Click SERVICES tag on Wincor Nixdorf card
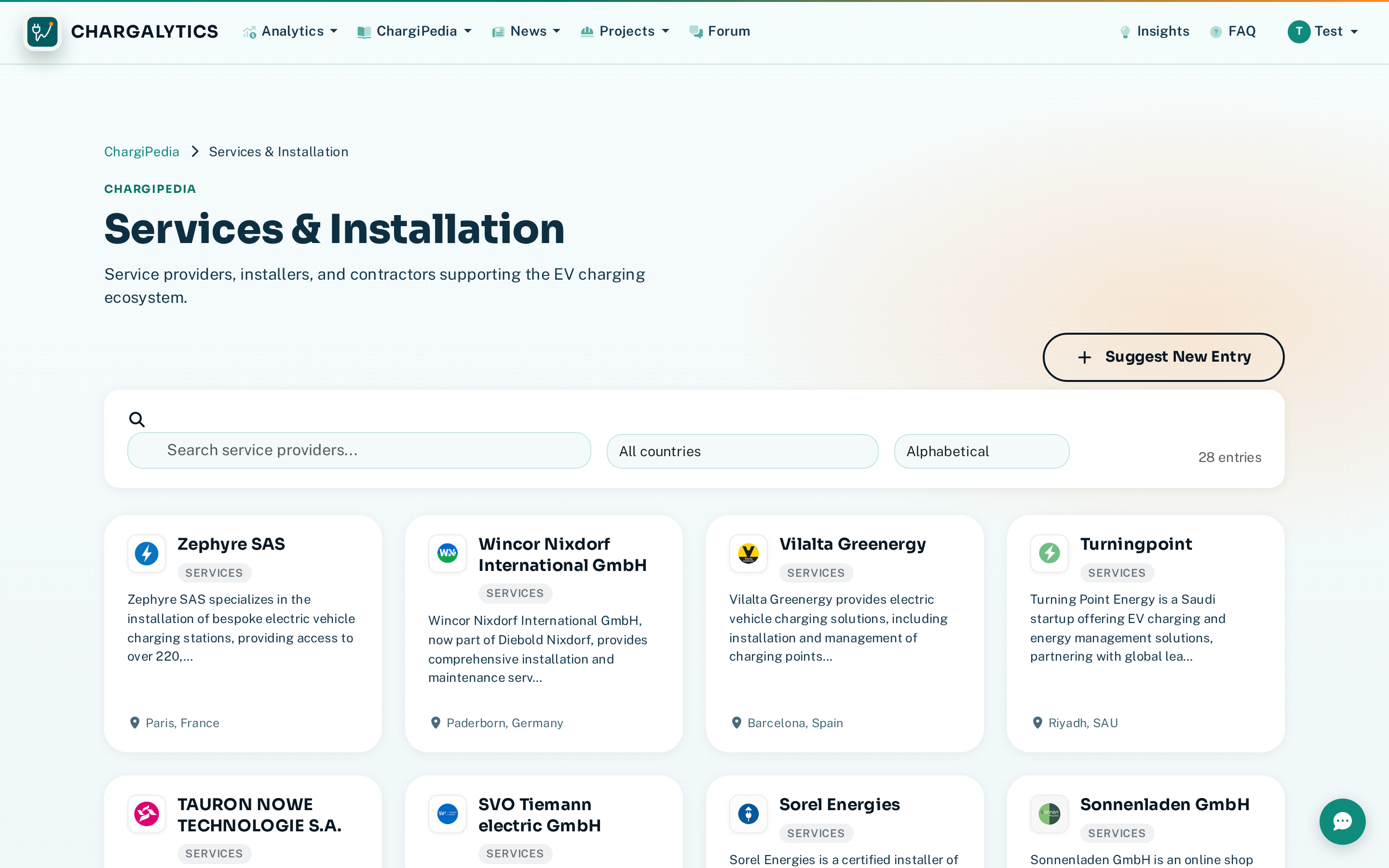This screenshot has height=868, width=1389. point(515,594)
